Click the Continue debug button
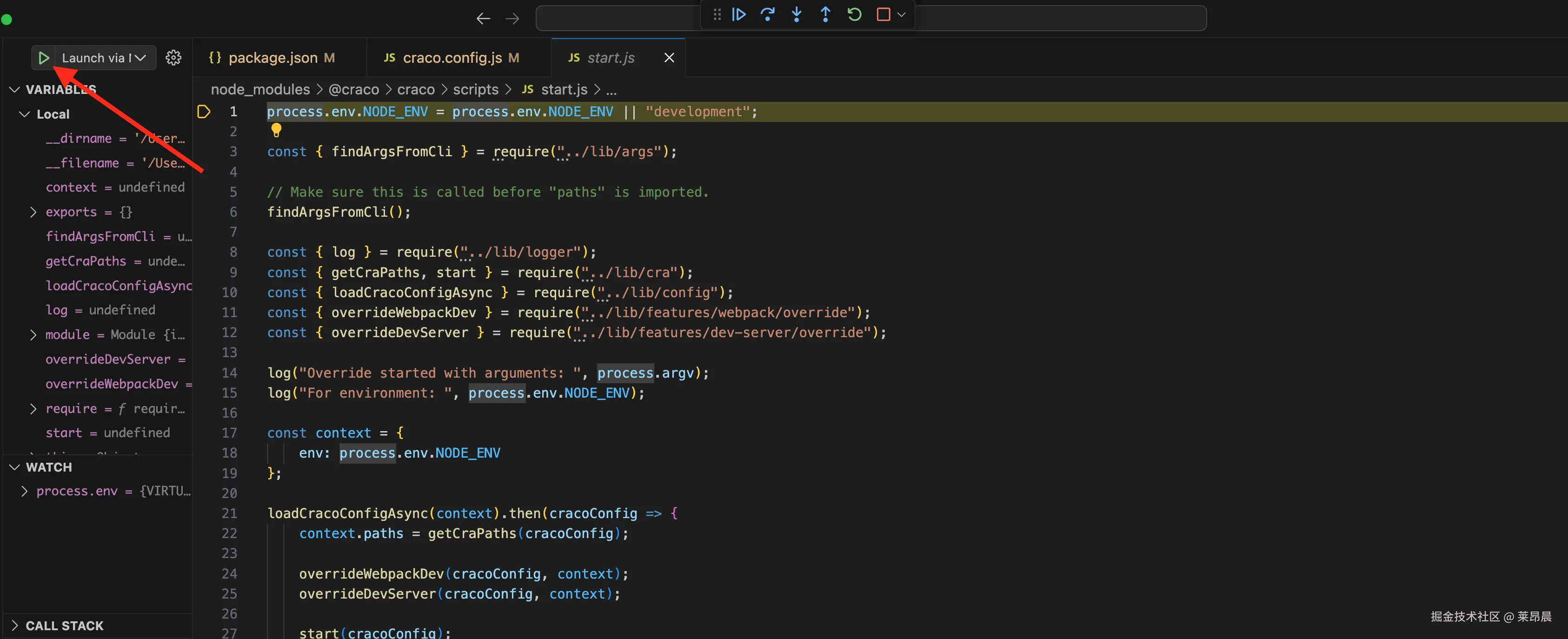 (x=739, y=14)
